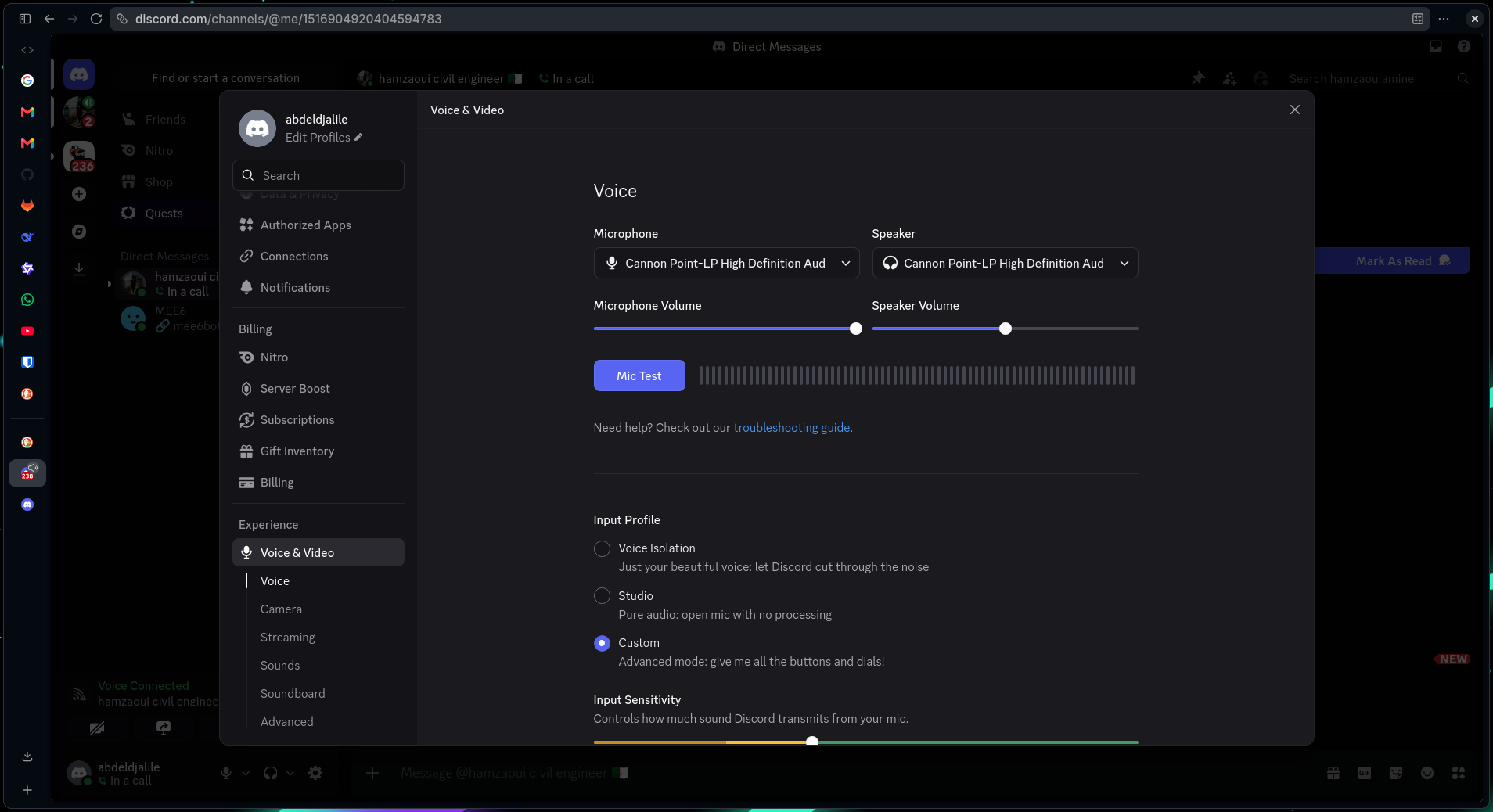
Task: Start the Mic Test
Action: [639, 375]
